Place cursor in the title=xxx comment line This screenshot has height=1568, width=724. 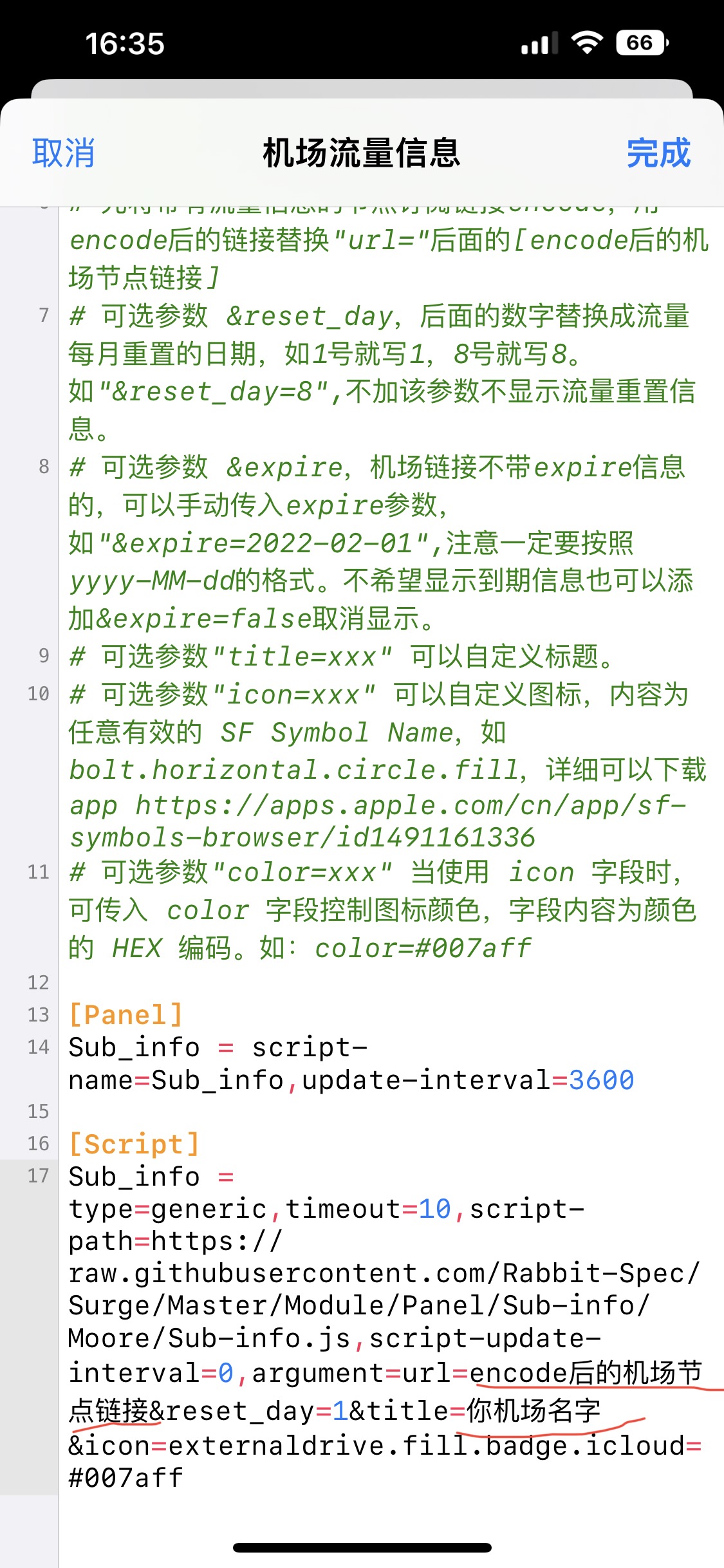tap(341, 657)
